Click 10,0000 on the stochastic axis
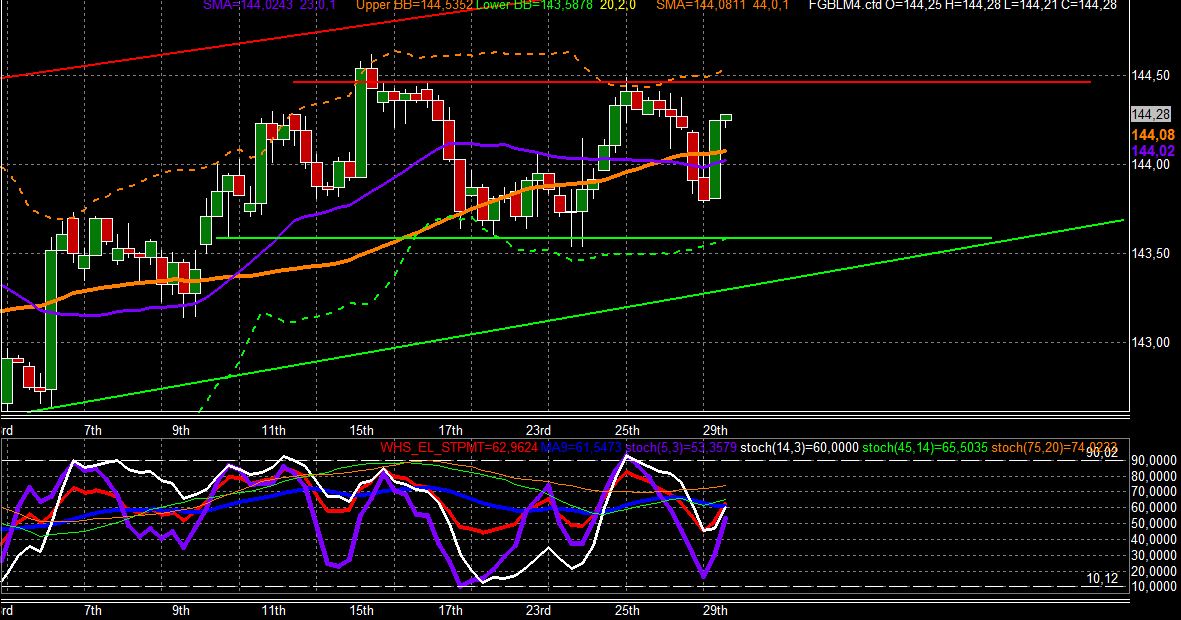 coord(1154,586)
